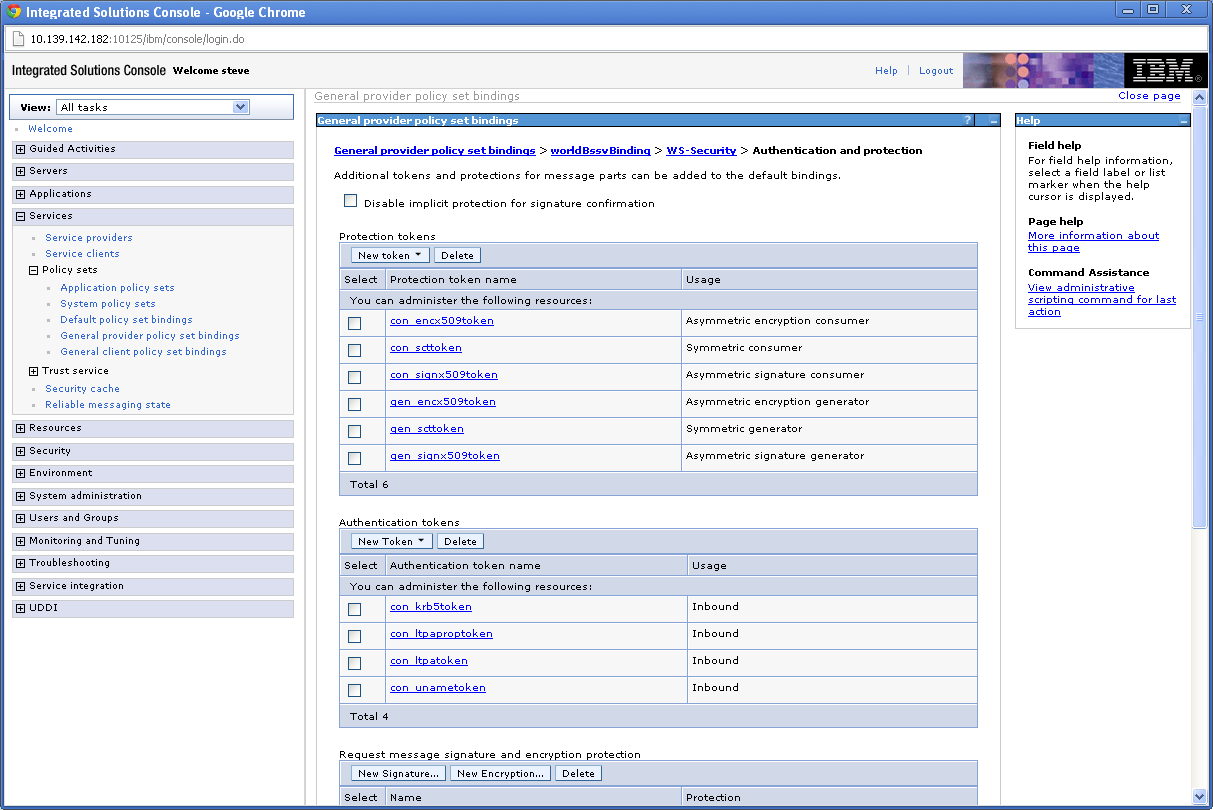
Task: Delete selected authentication tokens
Action: tap(460, 541)
